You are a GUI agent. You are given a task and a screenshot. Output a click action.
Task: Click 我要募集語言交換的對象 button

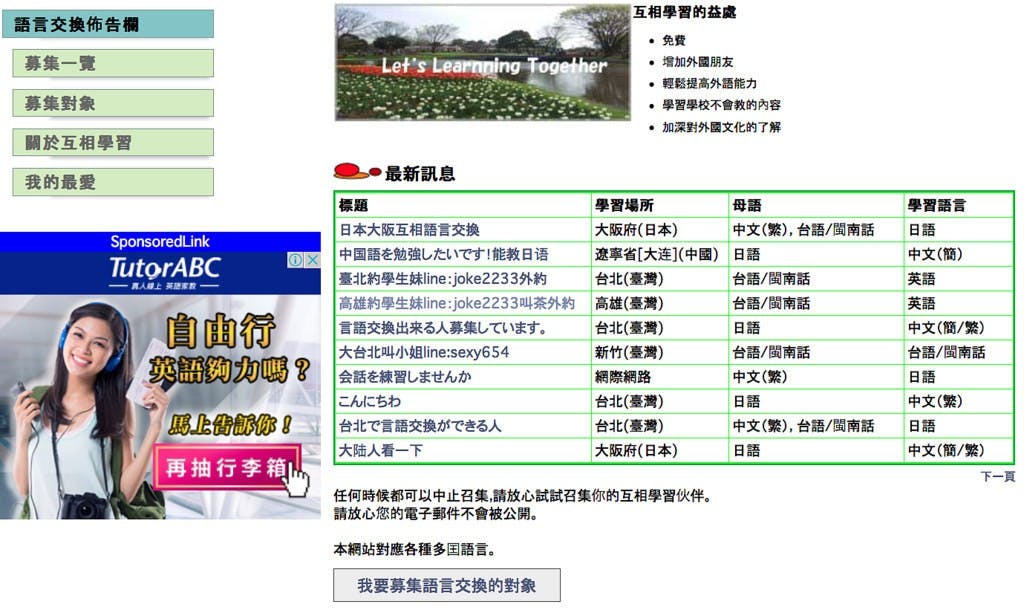click(x=447, y=585)
